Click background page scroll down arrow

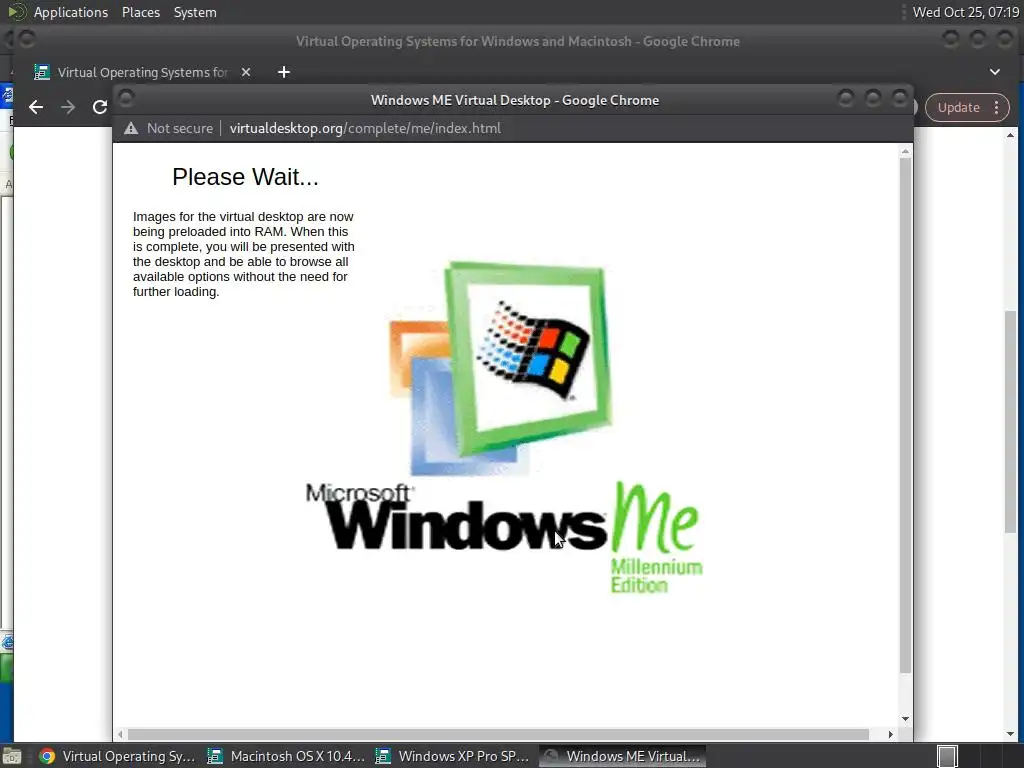click(x=1010, y=734)
